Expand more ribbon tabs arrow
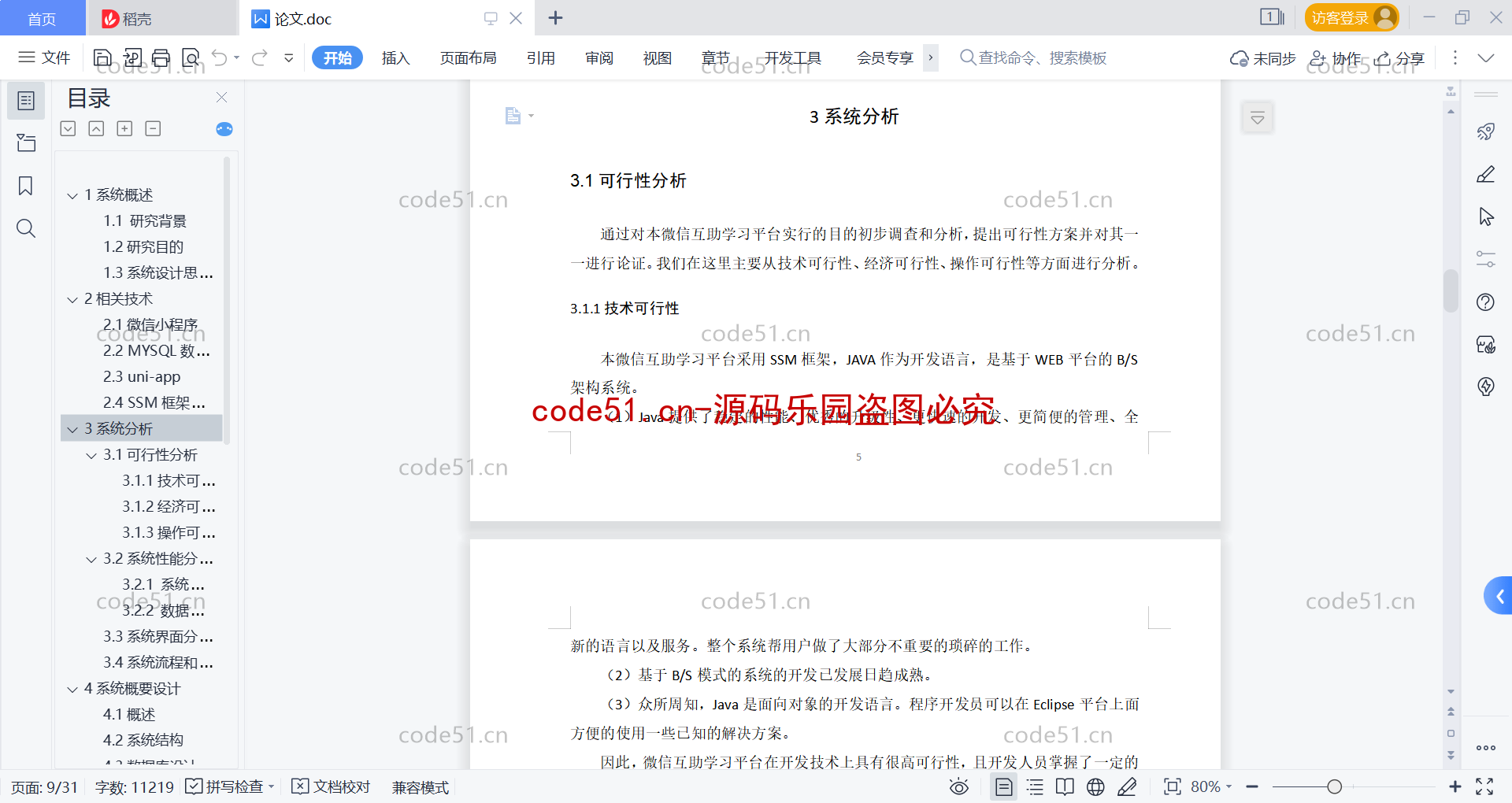This screenshot has height=803, width=1512. (931, 57)
